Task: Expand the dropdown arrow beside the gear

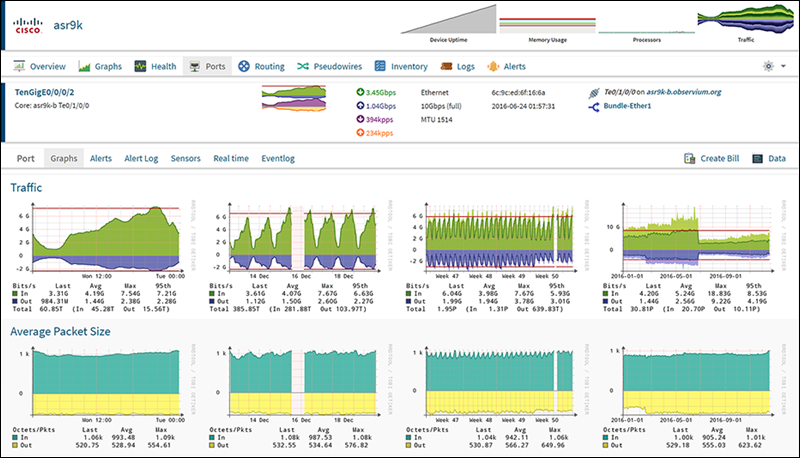Action: (x=783, y=66)
